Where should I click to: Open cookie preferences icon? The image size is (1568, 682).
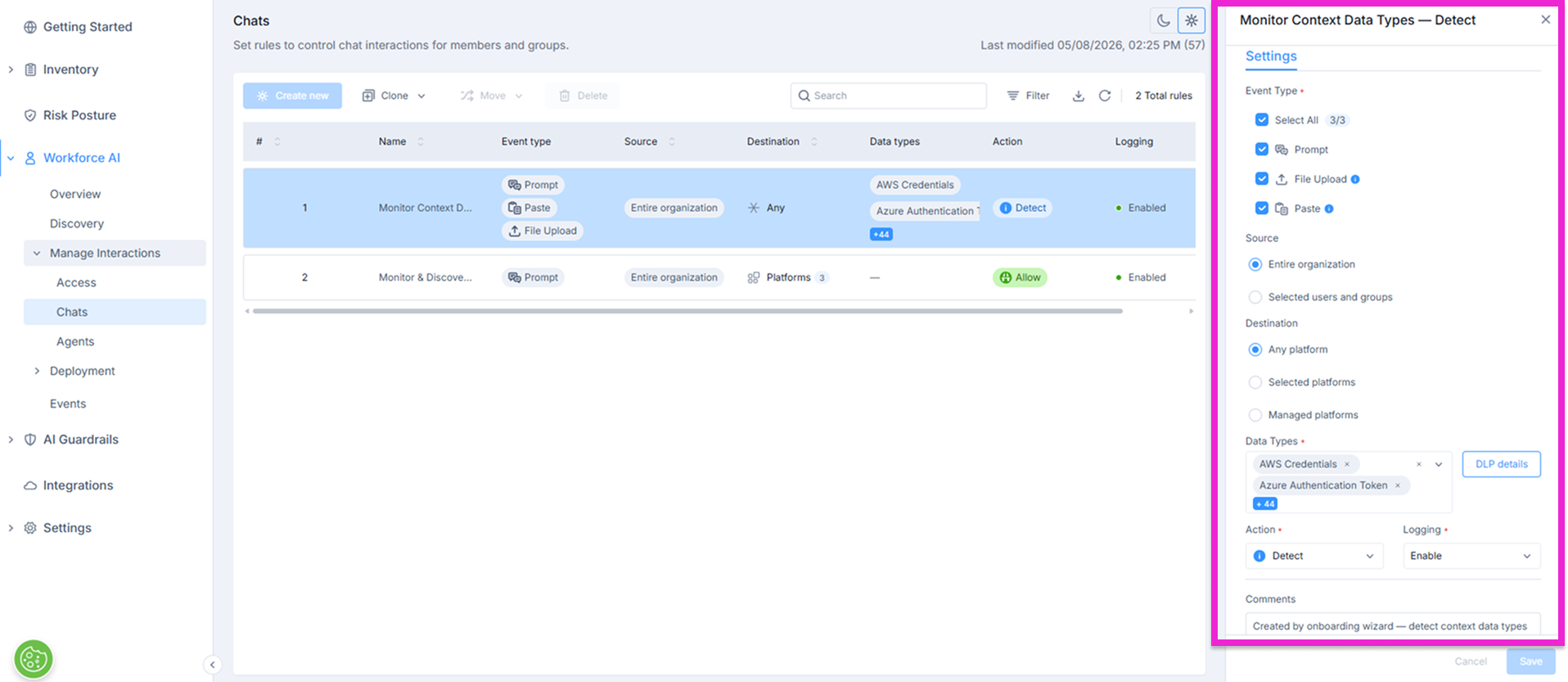pyautogui.click(x=34, y=659)
